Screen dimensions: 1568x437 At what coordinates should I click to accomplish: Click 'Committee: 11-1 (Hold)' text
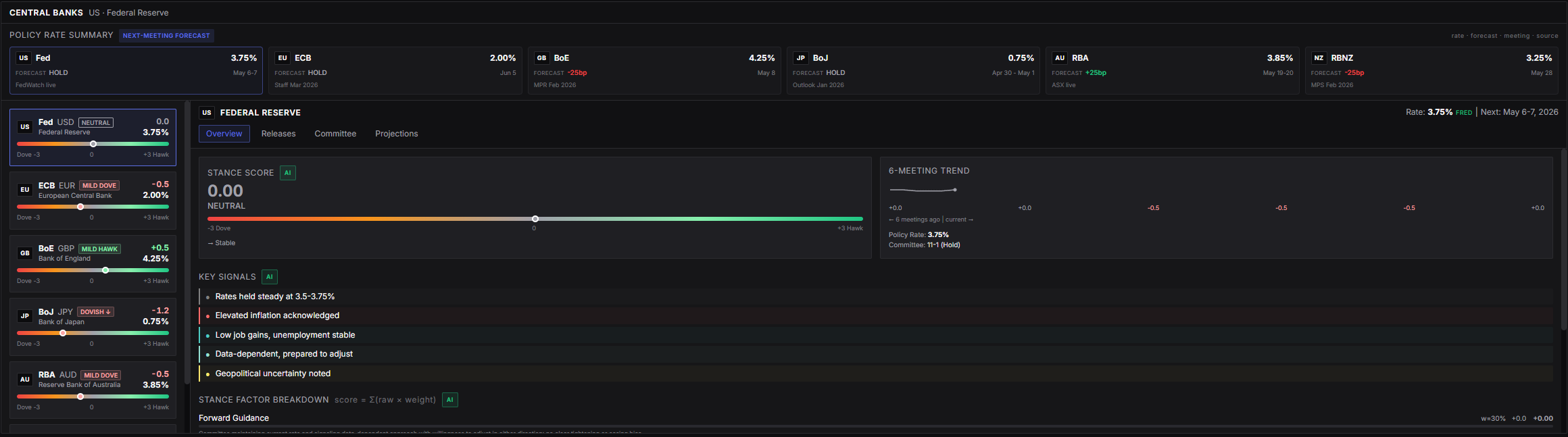coord(924,245)
